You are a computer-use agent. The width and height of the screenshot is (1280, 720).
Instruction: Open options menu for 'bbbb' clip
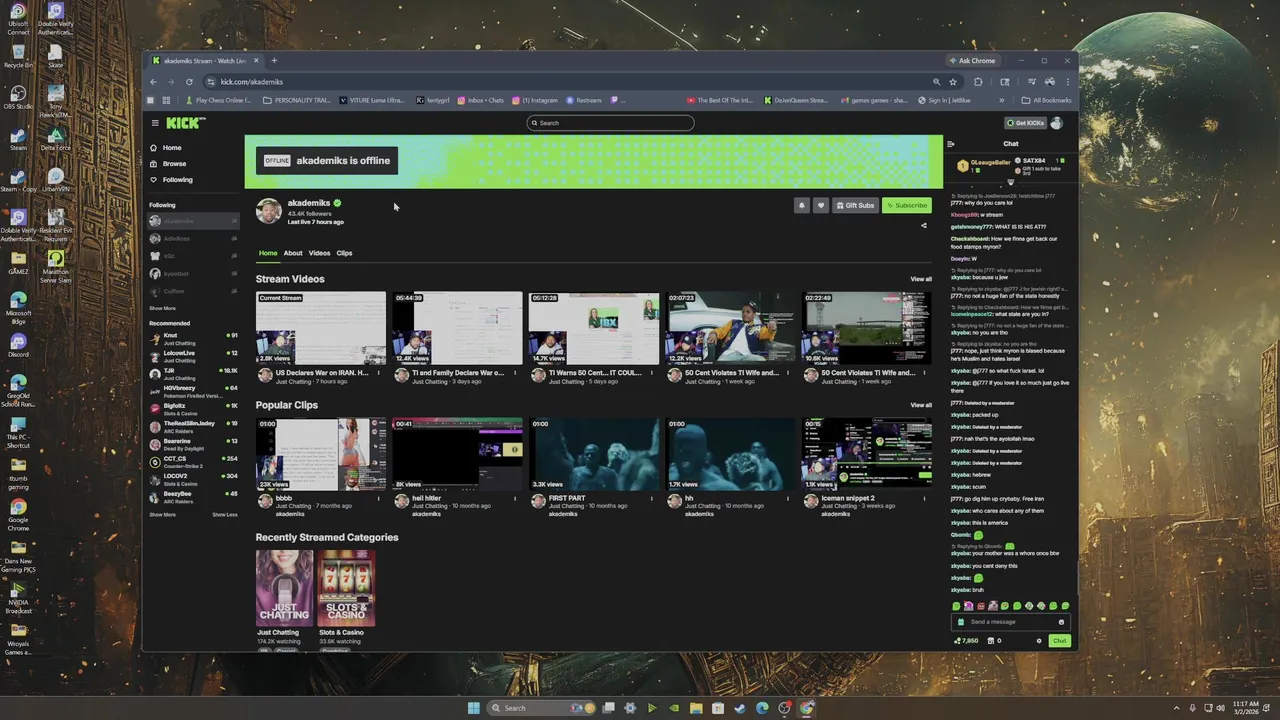[379, 498]
